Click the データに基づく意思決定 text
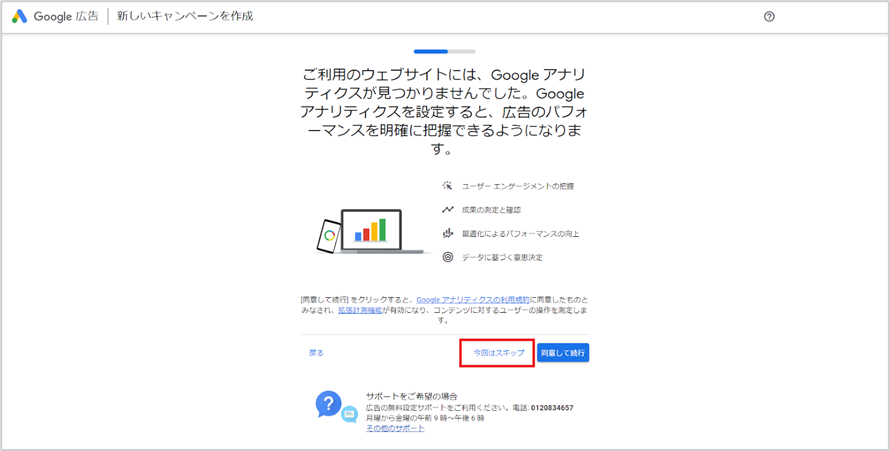 pos(502,258)
